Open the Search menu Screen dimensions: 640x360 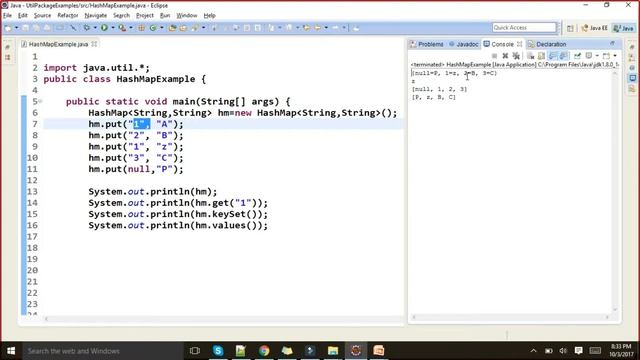(x=121, y=16)
